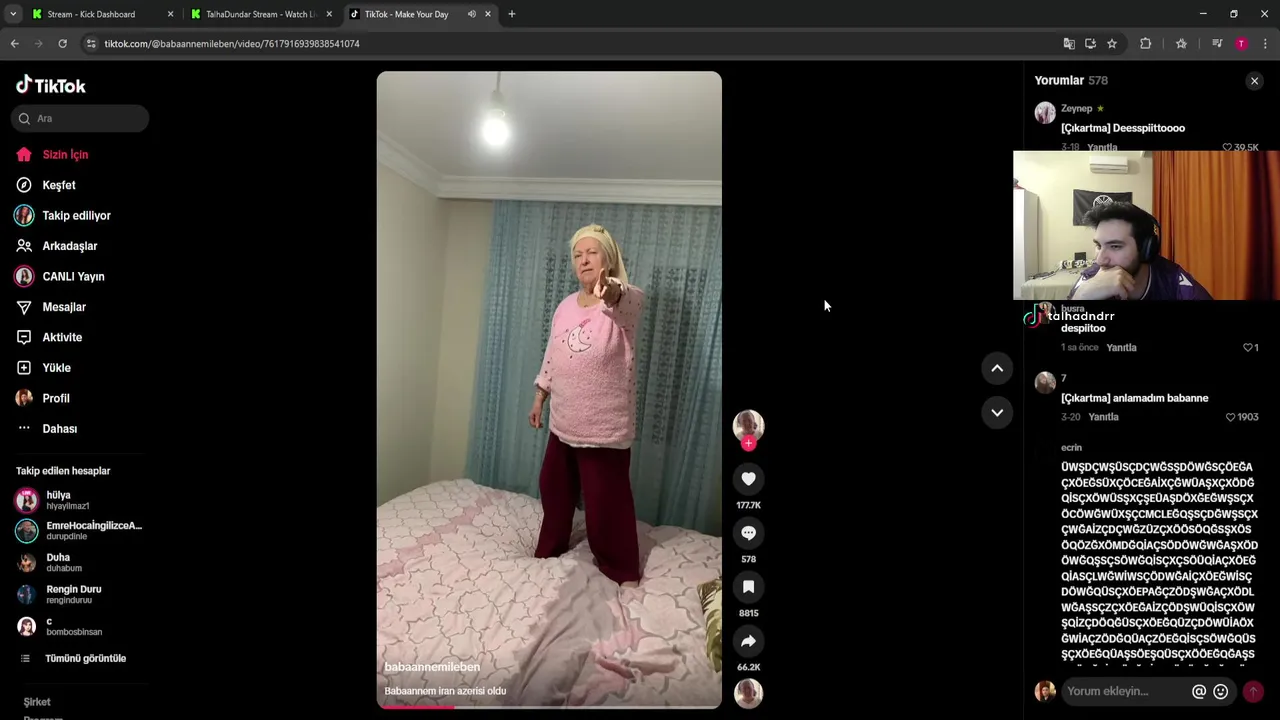Like busra's comment with one like
Viewport: 1280px width, 720px height.
point(1250,348)
